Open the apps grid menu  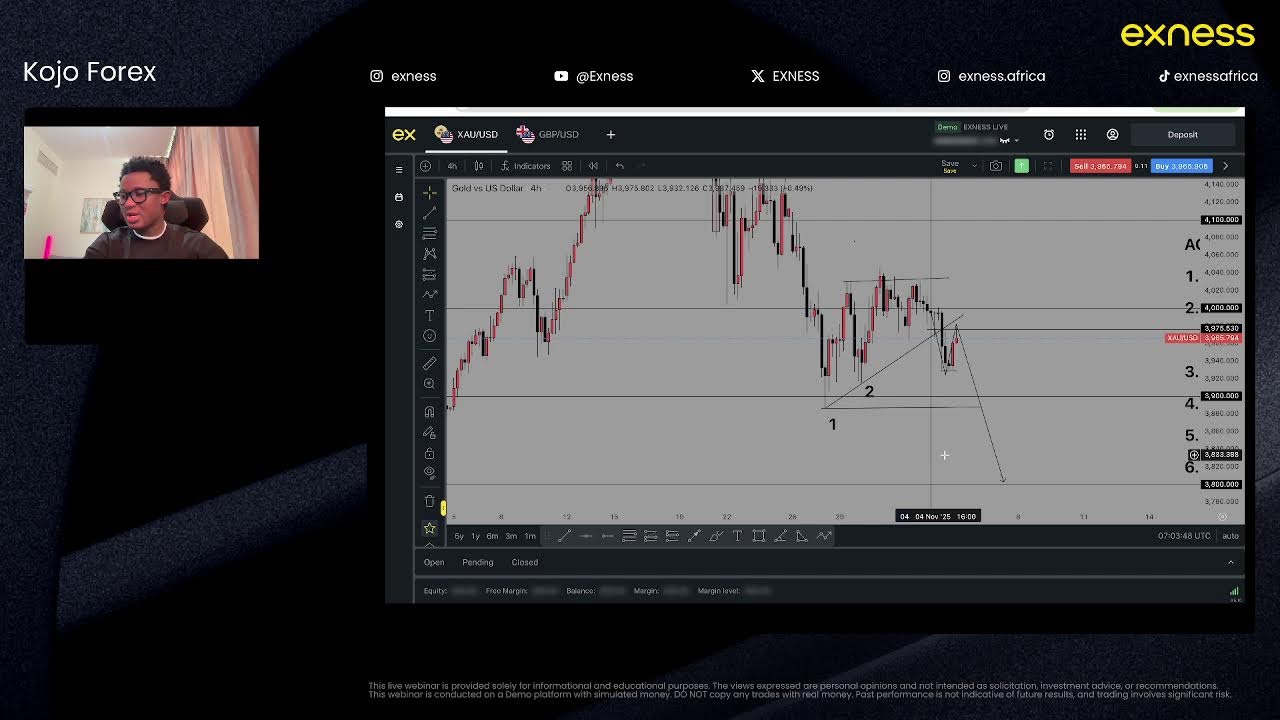pos(1081,134)
